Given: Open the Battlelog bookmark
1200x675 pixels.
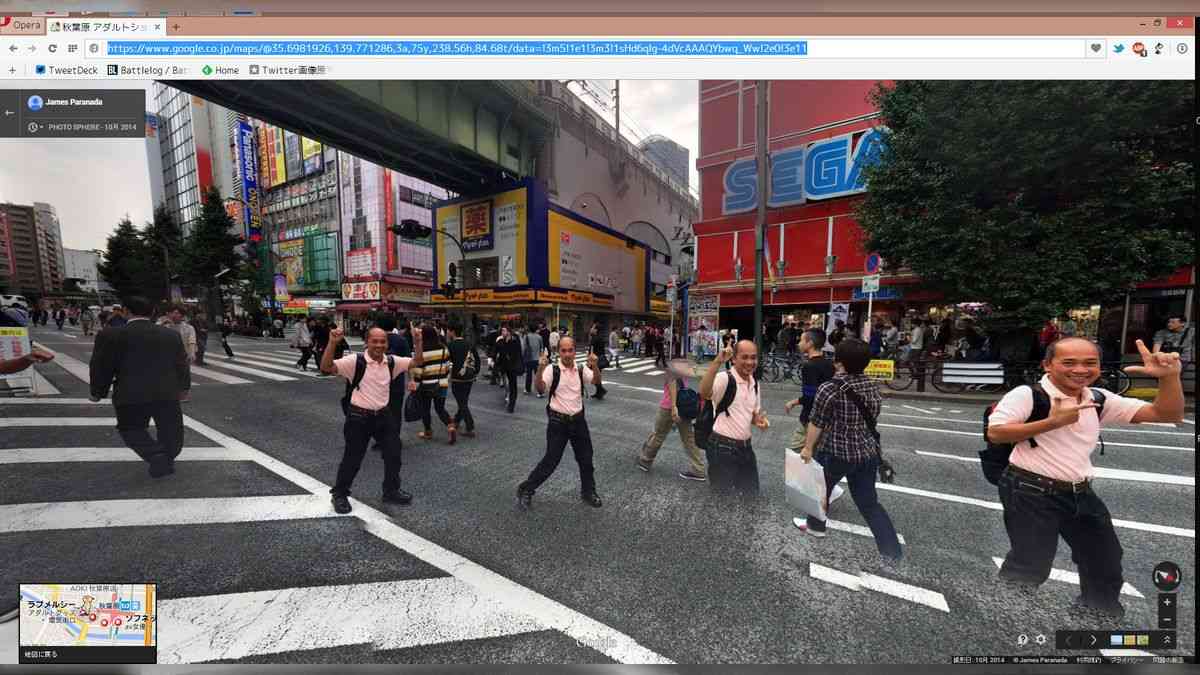Looking at the screenshot, I should [x=147, y=70].
